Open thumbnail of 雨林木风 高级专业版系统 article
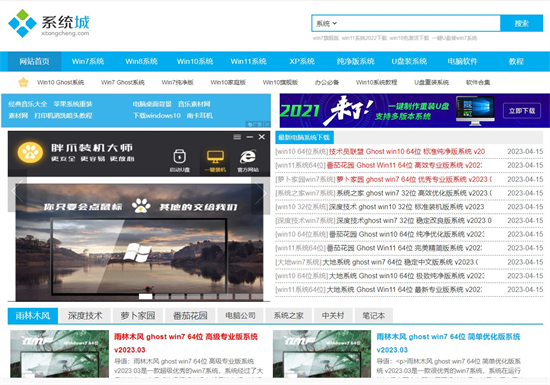Viewport: 550px width, 385px height. 59,354
